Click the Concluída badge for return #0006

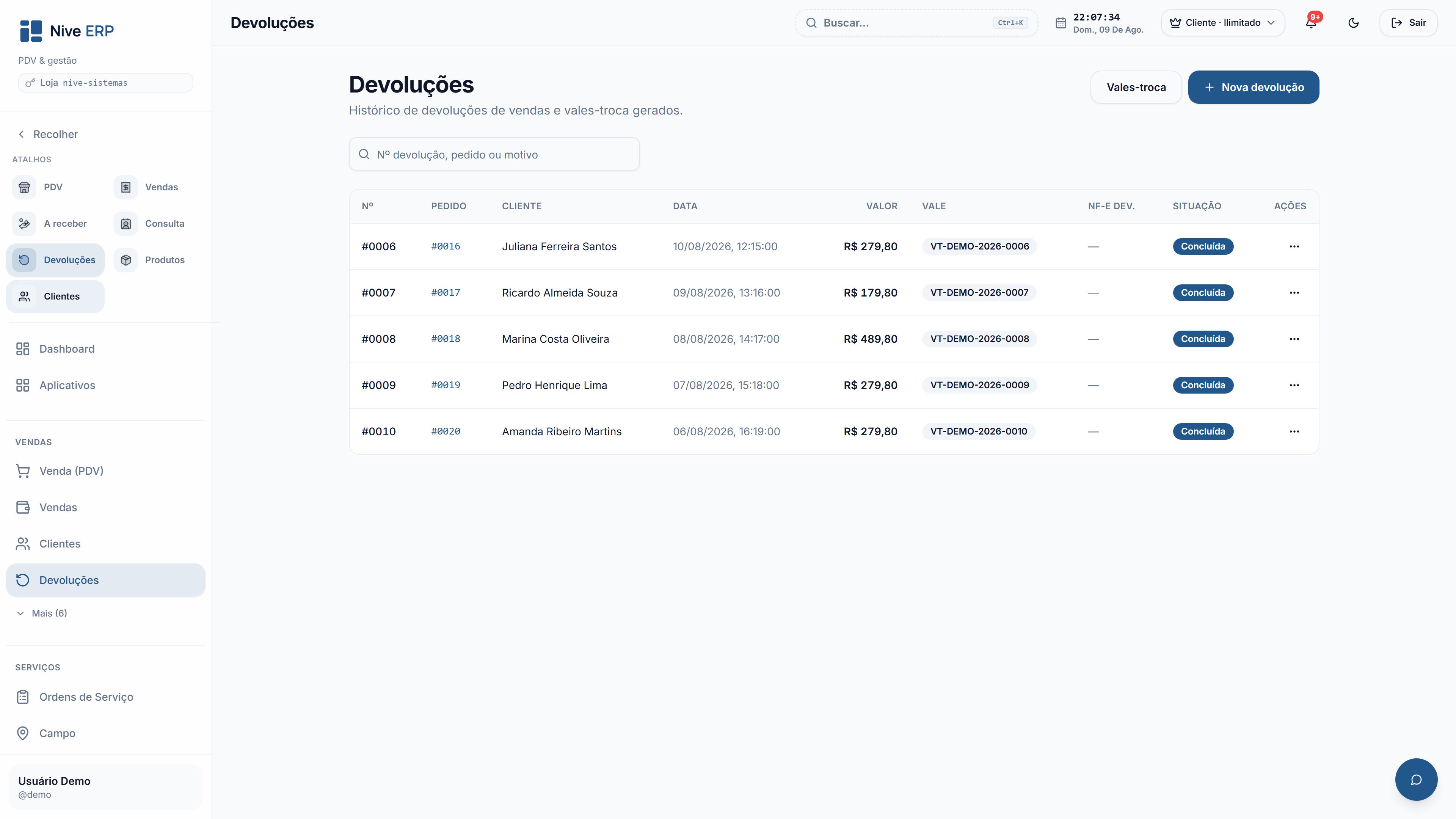1203,246
